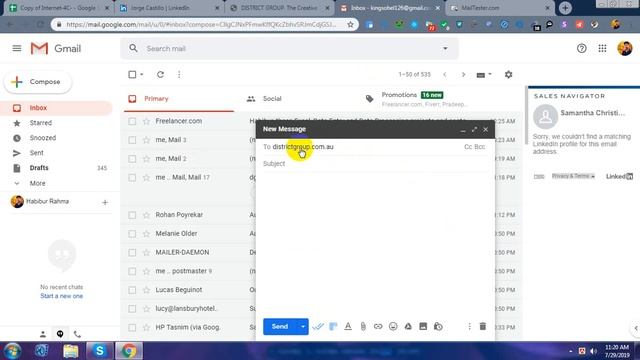Select the Lucas Beguinot email checkbox

point(132,290)
